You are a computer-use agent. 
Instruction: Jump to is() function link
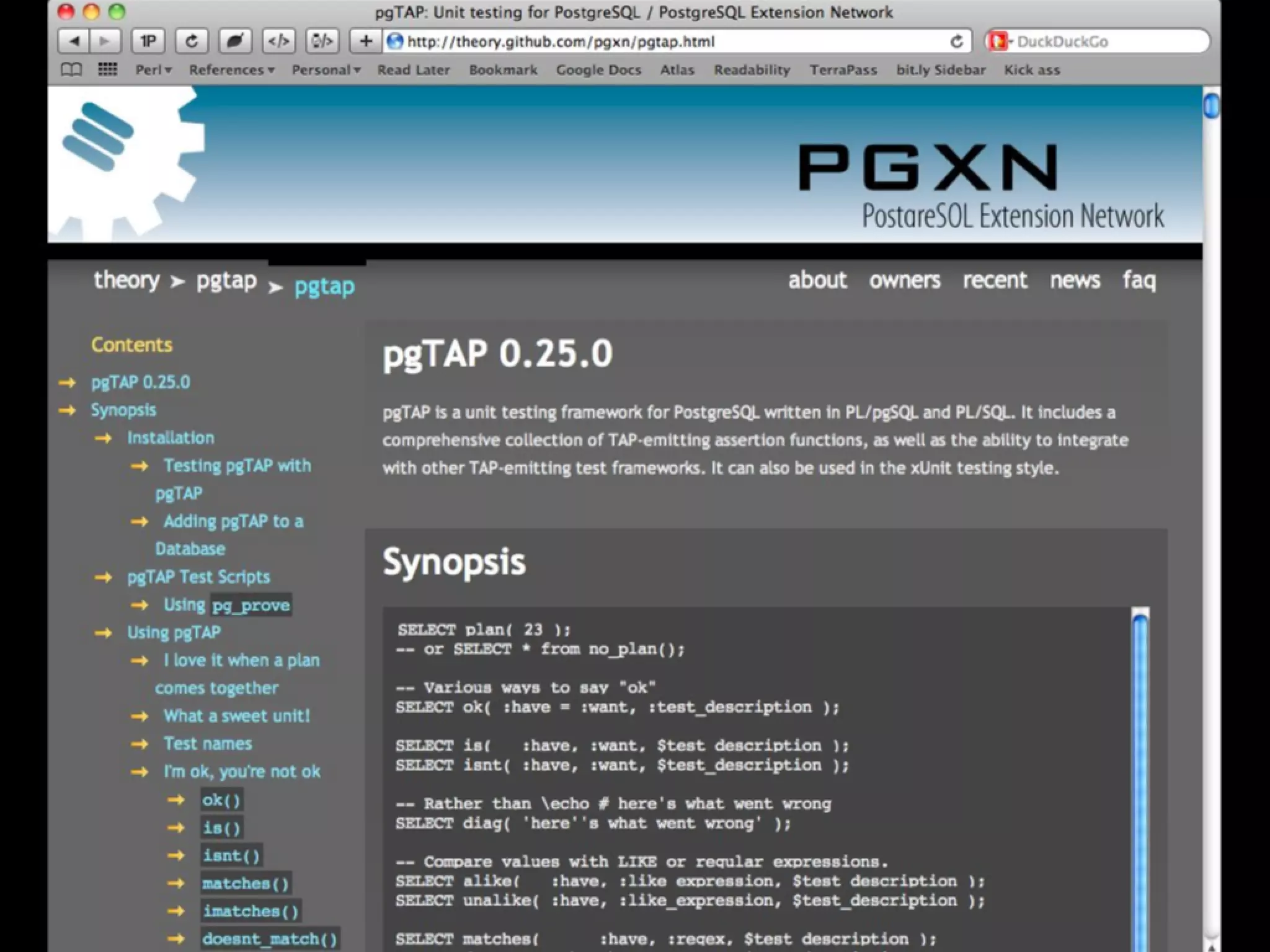tap(221, 828)
